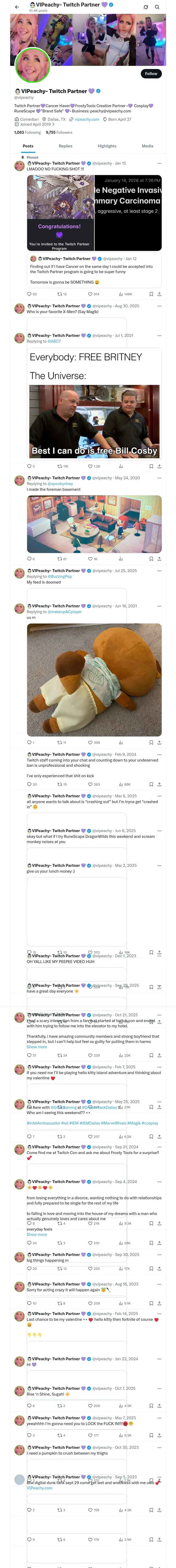Go back using the top-left arrow
Viewport: 176px width, 1568px height.
click(x=17, y=7)
